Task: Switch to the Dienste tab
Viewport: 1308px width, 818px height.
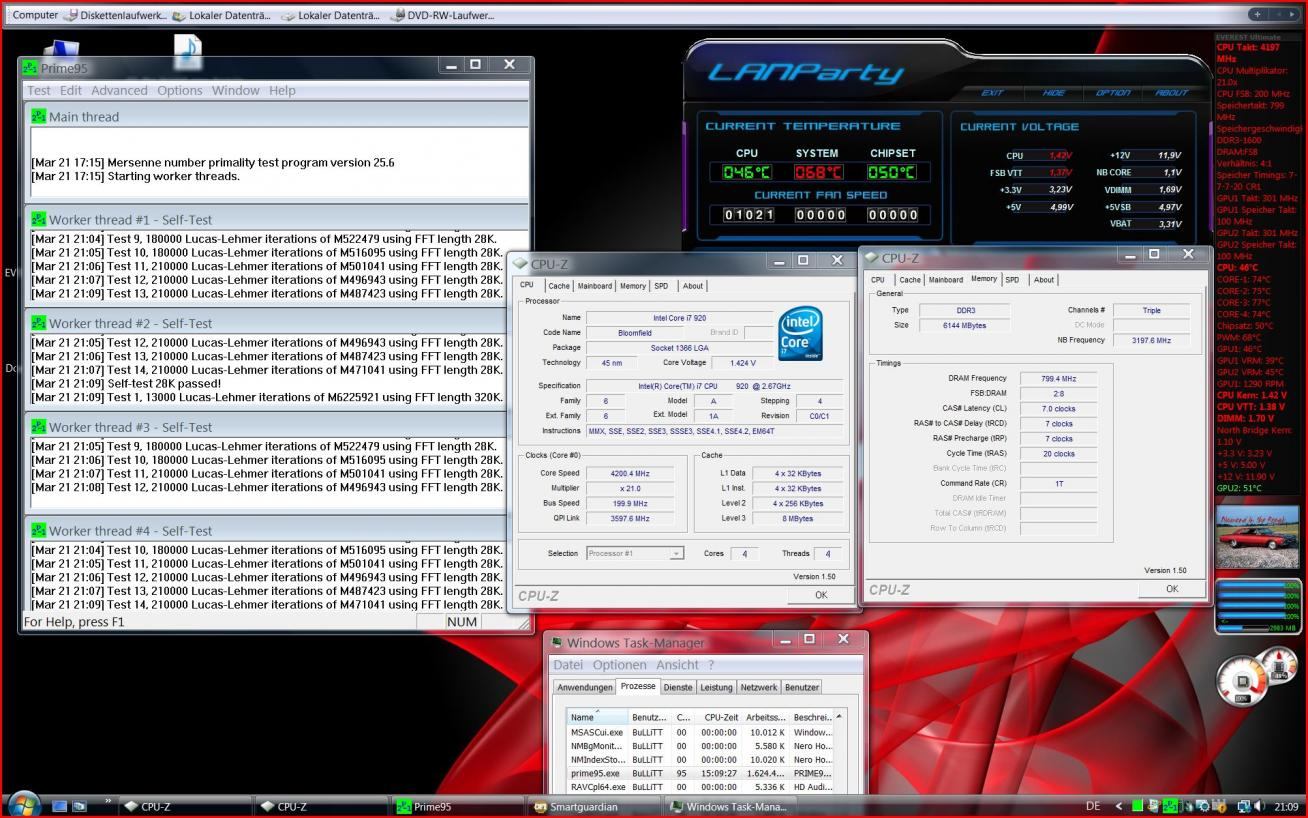Action: tap(678, 687)
